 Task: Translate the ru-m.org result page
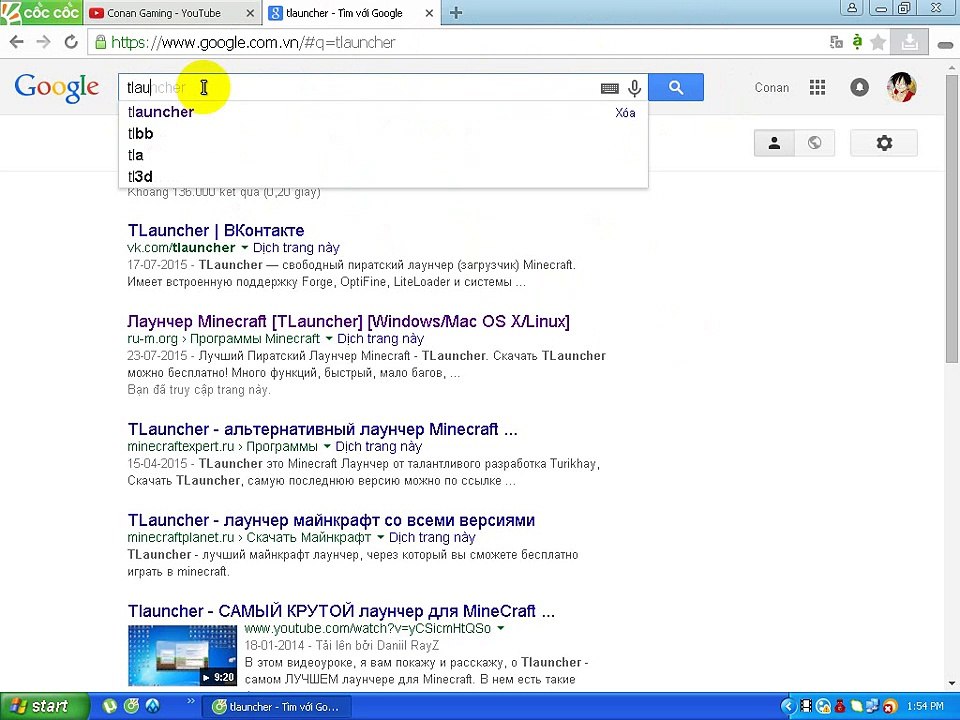[381, 339]
